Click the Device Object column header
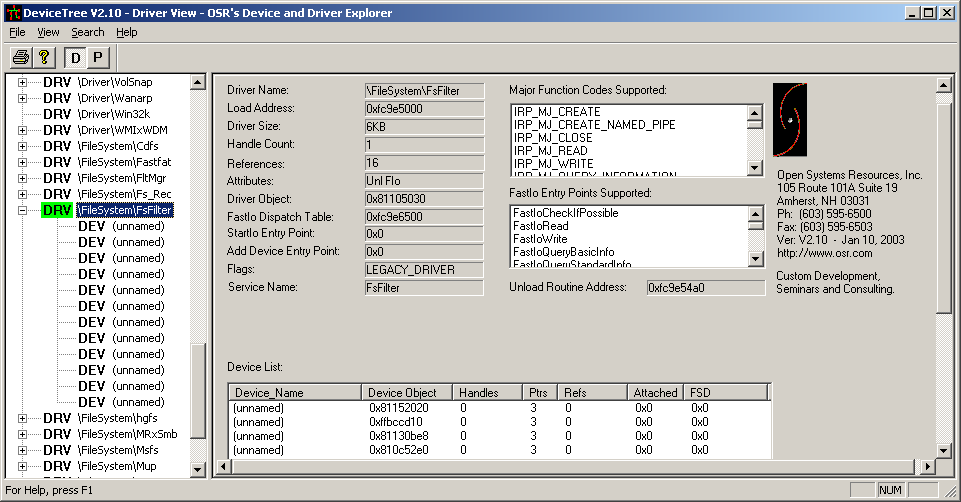The image size is (961, 502). [x=407, y=392]
